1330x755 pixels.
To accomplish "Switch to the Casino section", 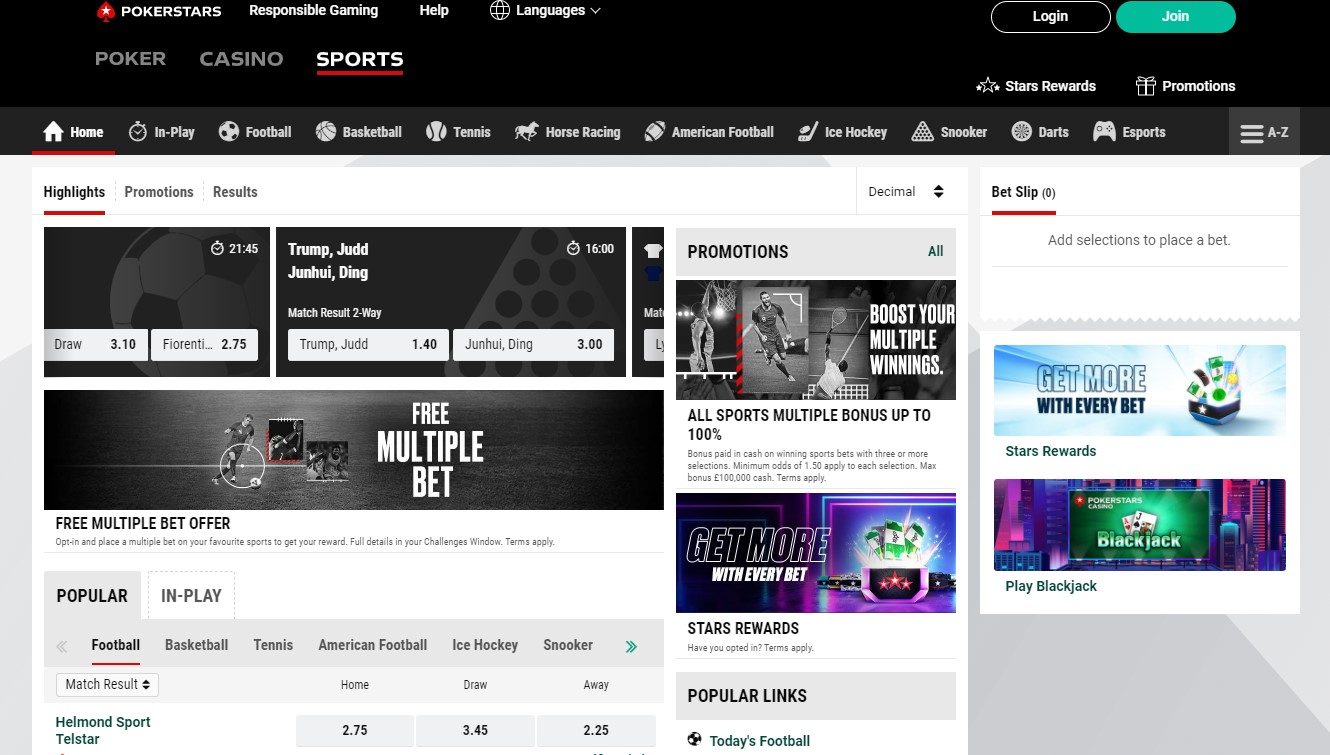I will (241, 59).
